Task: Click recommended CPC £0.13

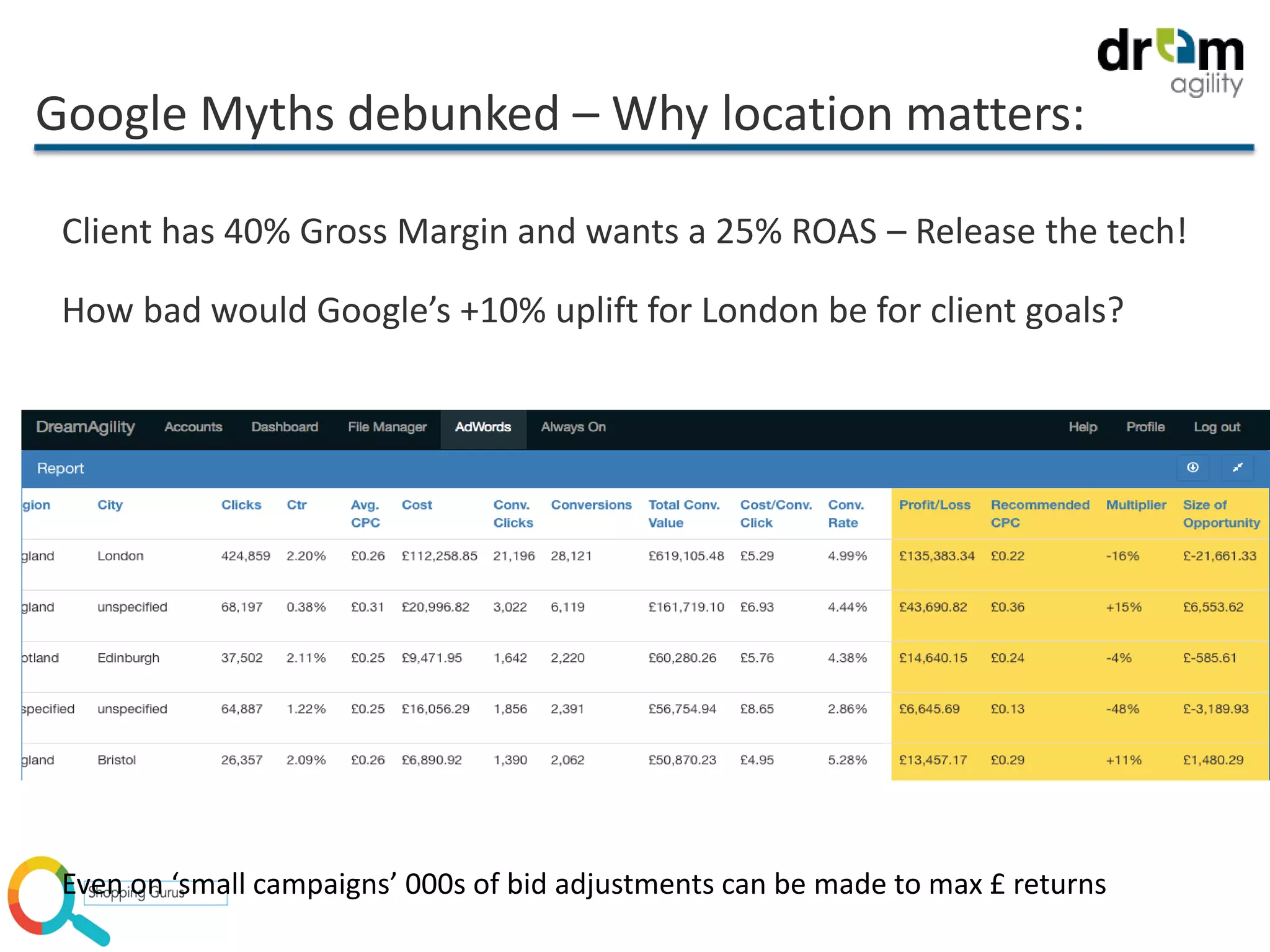Action: tap(1008, 709)
